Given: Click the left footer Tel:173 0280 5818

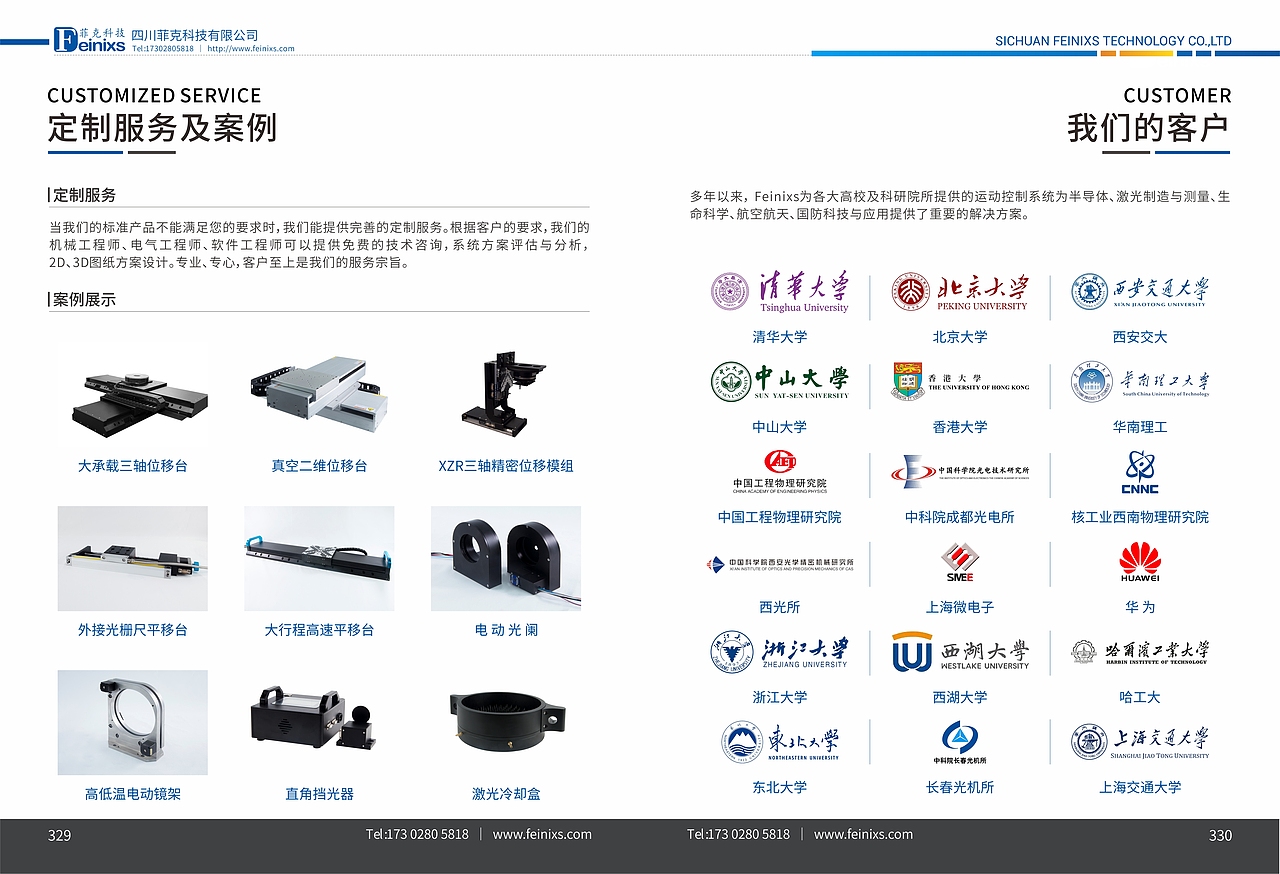Looking at the screenshot, I should tap(417, 834).
